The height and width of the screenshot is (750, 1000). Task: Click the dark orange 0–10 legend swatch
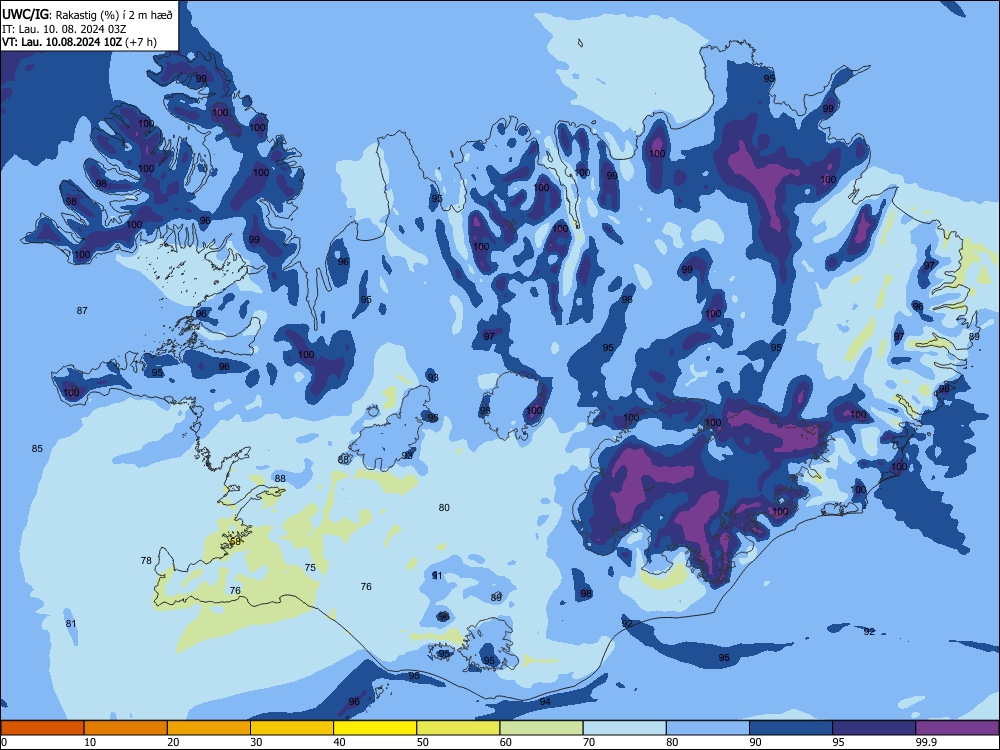[42, 728]
